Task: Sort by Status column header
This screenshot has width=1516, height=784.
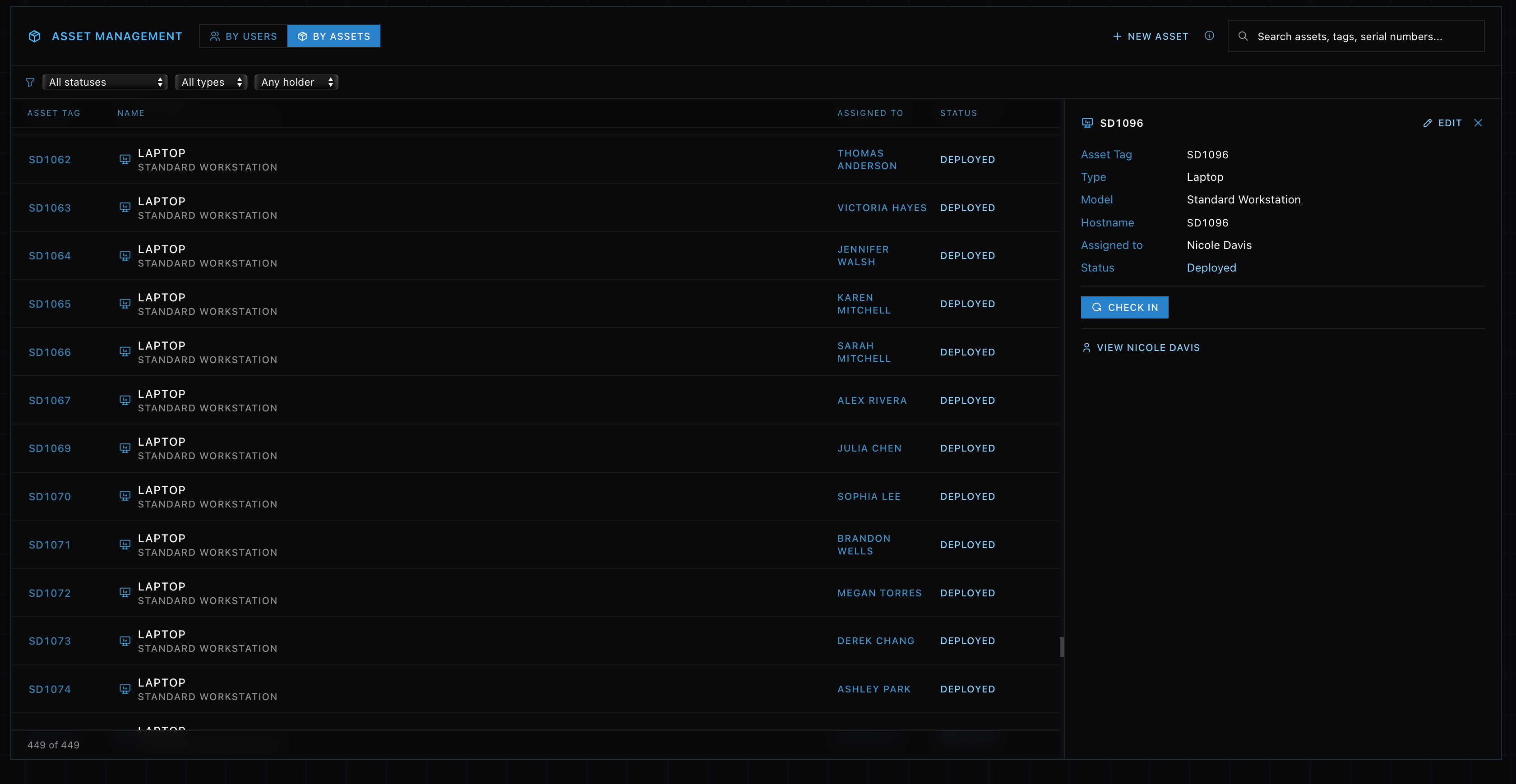Action: [x=958, y=113]
